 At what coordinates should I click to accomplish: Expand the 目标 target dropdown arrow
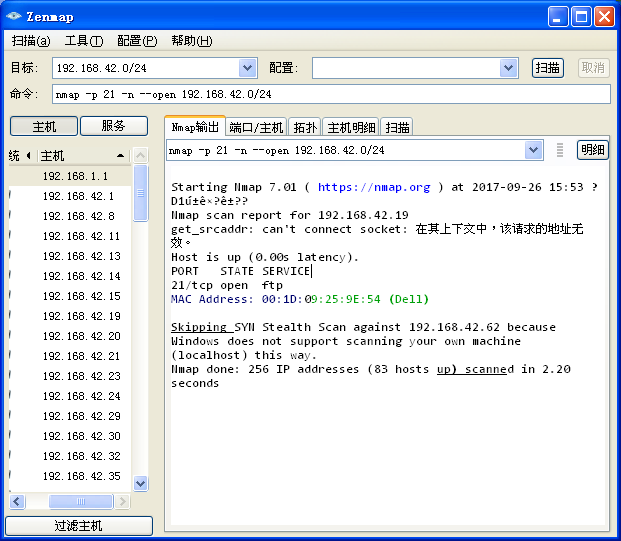pyautogui.click(x=248, y=68)
